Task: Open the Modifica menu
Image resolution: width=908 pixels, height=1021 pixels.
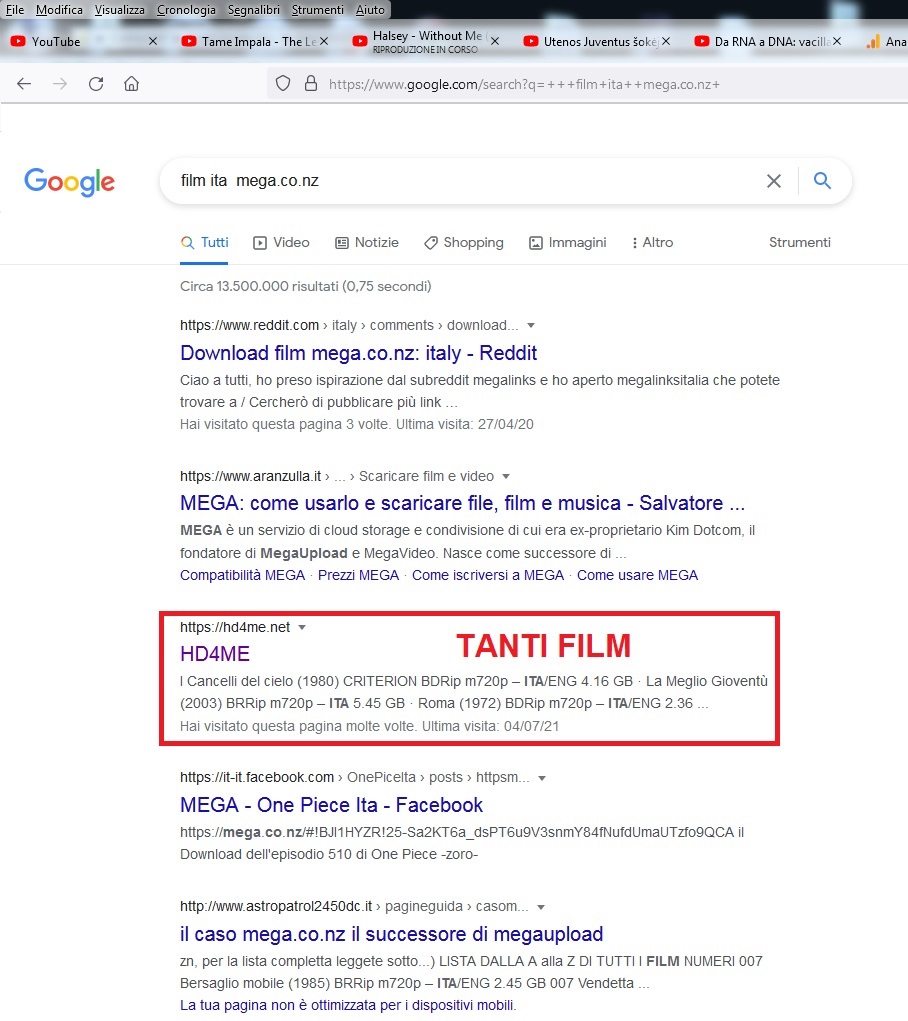Action: pos(59,10)
